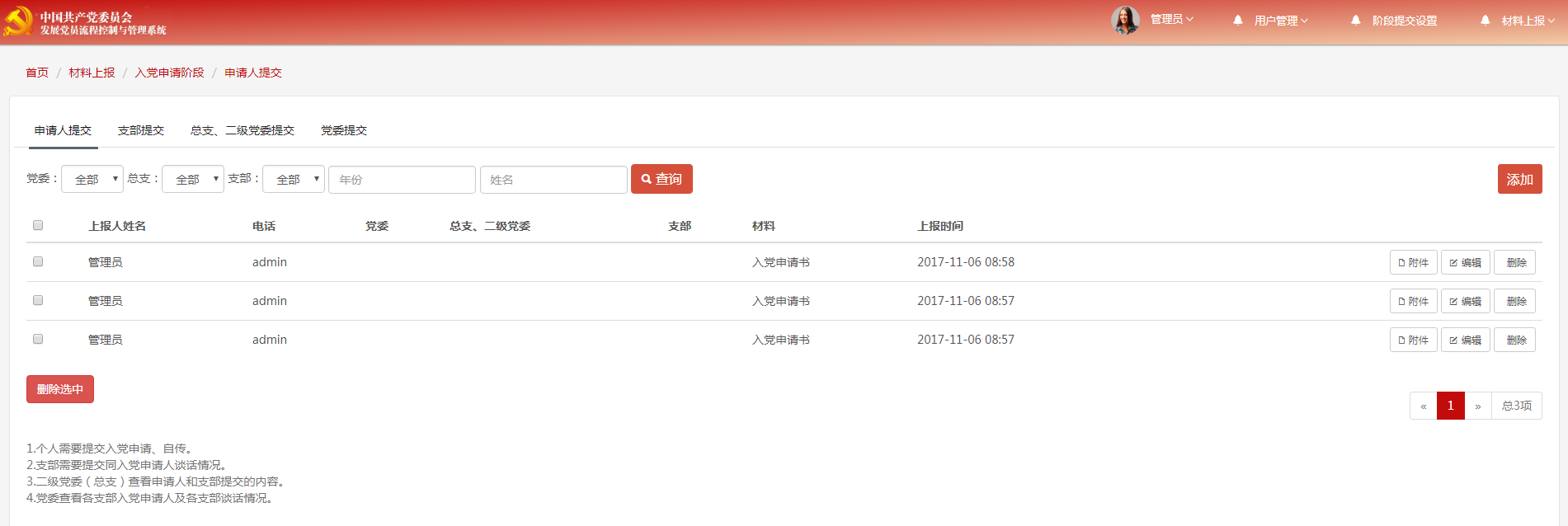Toggle the select-all header checkbox
This screenshot has width=1568, height=526.
(x=38, y=225)
